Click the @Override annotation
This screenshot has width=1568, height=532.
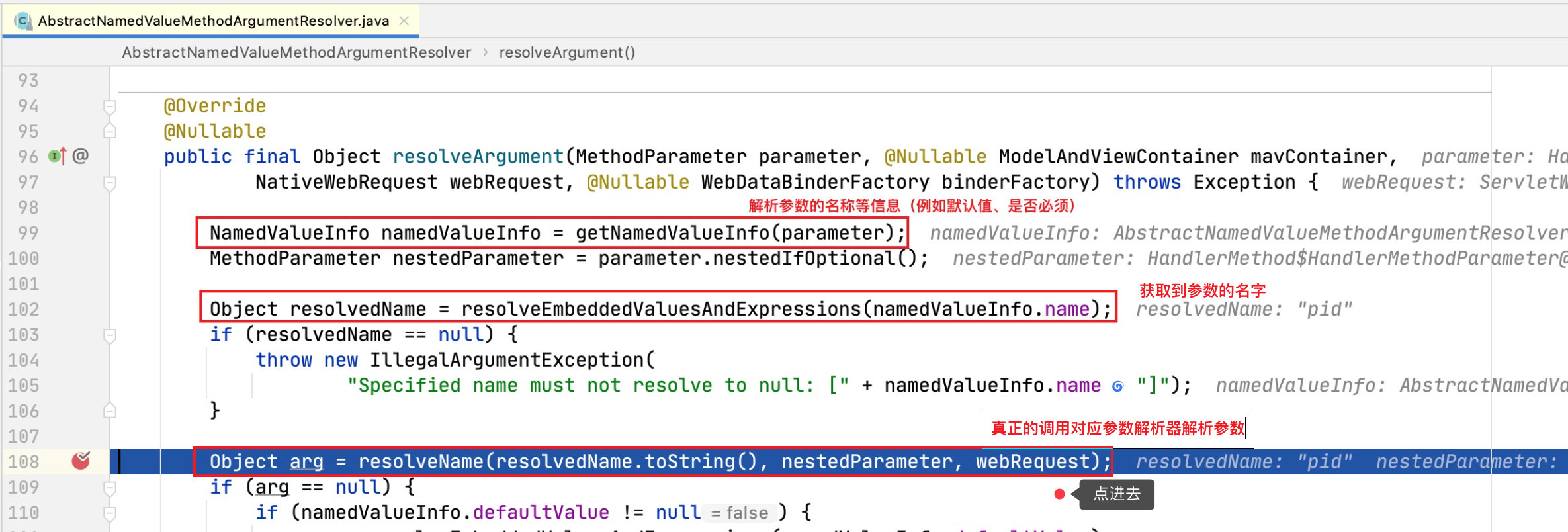(215, 106)
